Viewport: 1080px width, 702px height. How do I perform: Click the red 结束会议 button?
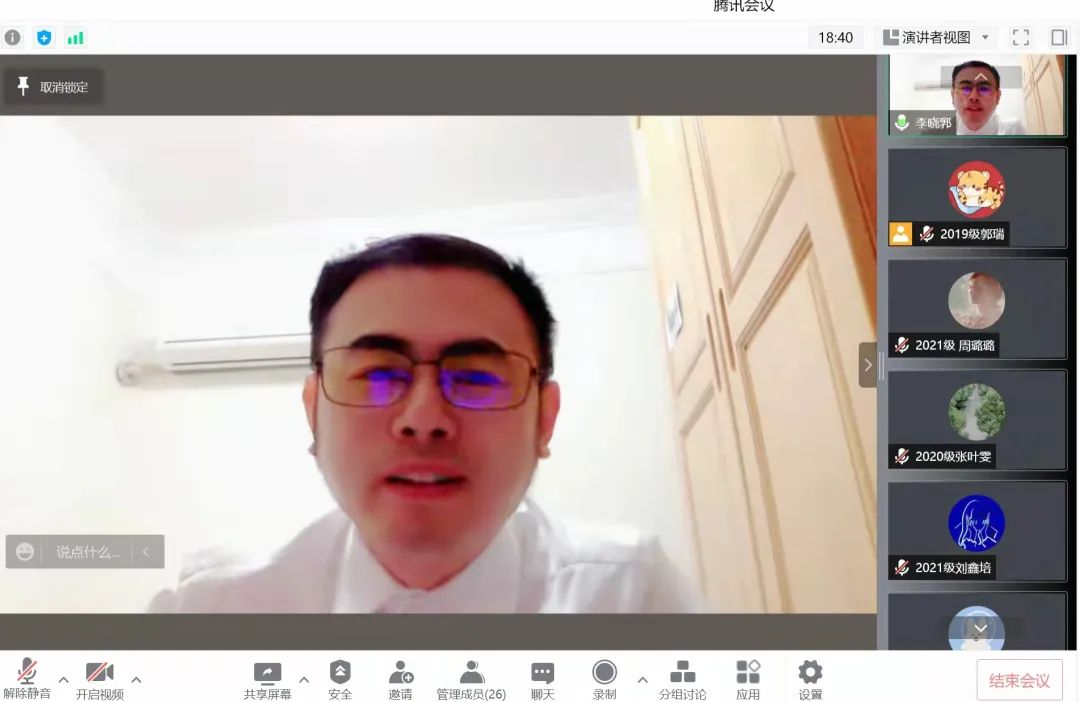tap(1019, 681)
